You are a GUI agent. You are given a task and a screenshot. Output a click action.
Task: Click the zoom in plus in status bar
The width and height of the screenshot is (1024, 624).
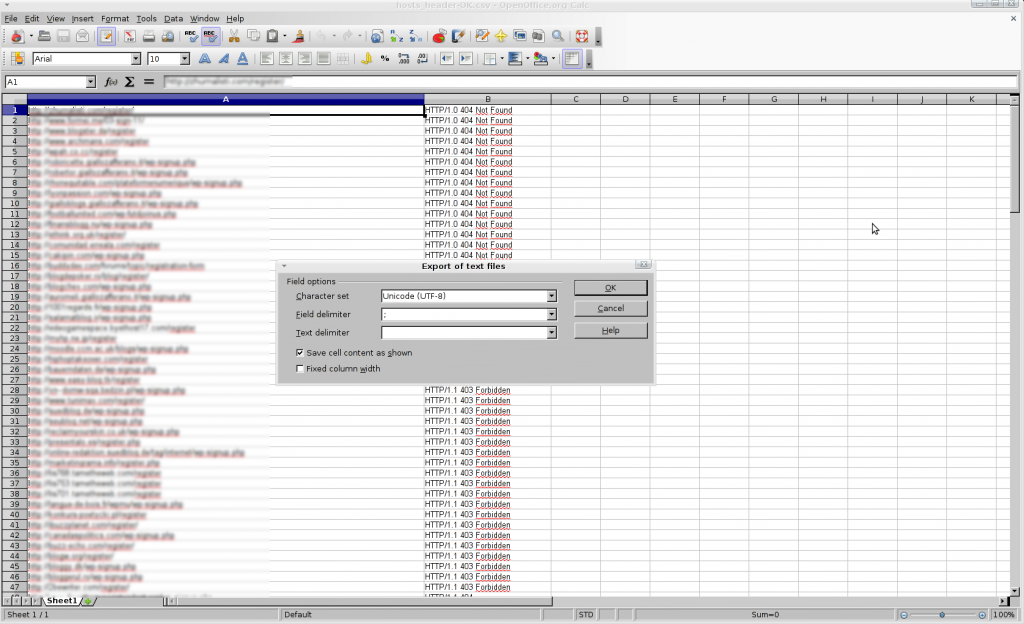click(982, 615)
